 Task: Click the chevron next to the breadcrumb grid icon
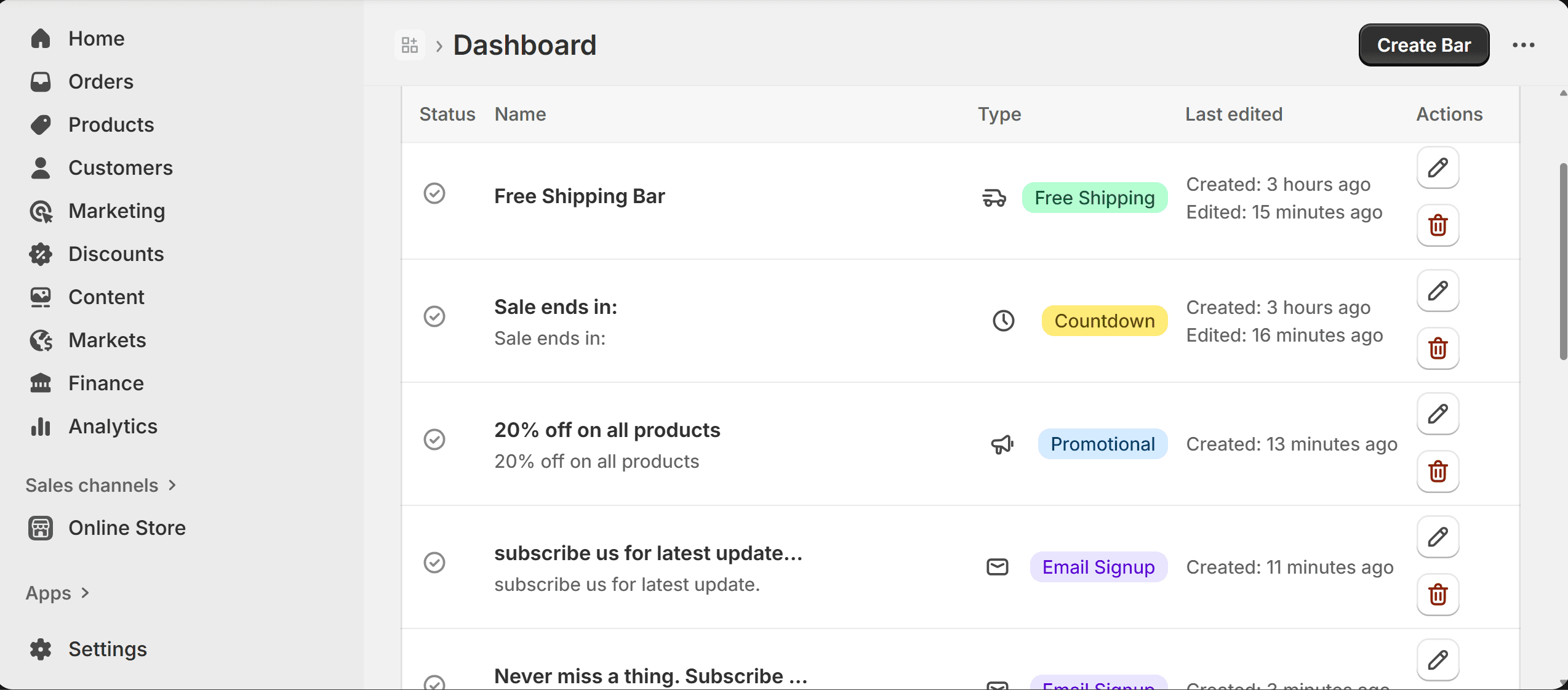point(438,44)
